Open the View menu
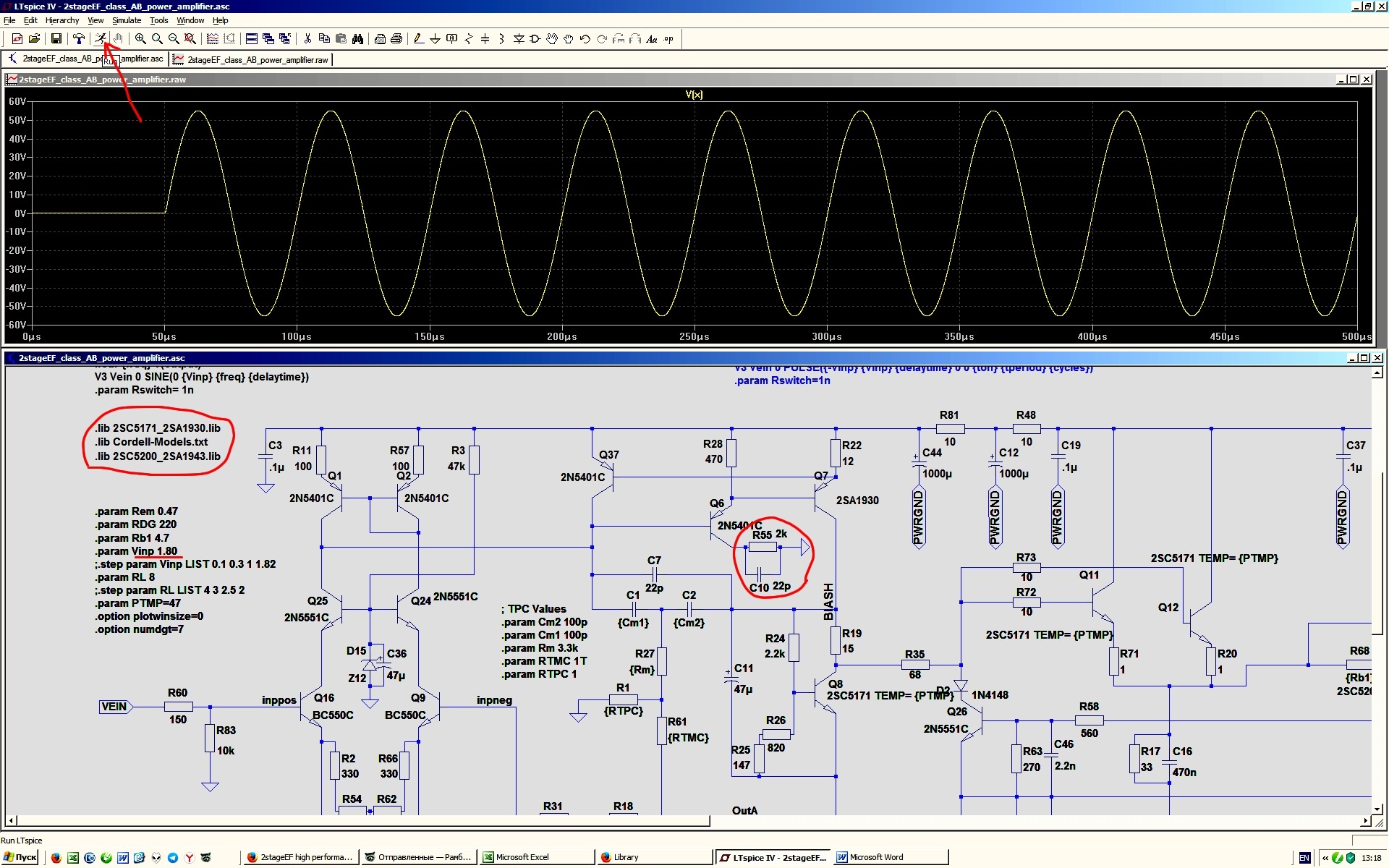Image resolution: width=1389 pixels, height=868 pixels. click(95, 20)
